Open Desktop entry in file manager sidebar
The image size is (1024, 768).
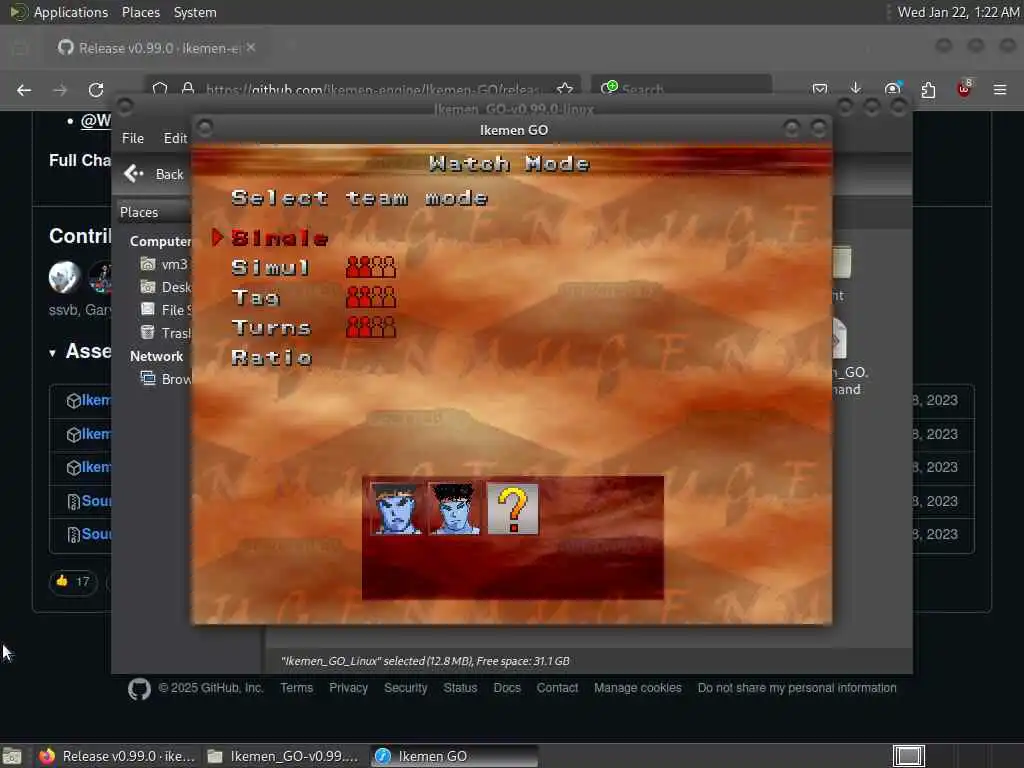166,287
